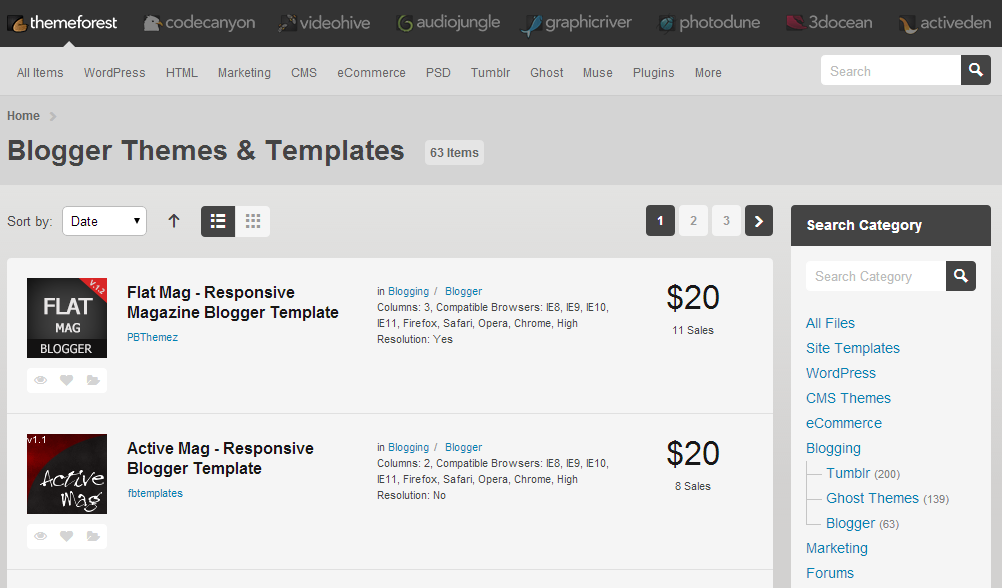Open the HTML navigation item
Image resolution: width=1002 pixels, height=588 pixels.
coord(181,73)
